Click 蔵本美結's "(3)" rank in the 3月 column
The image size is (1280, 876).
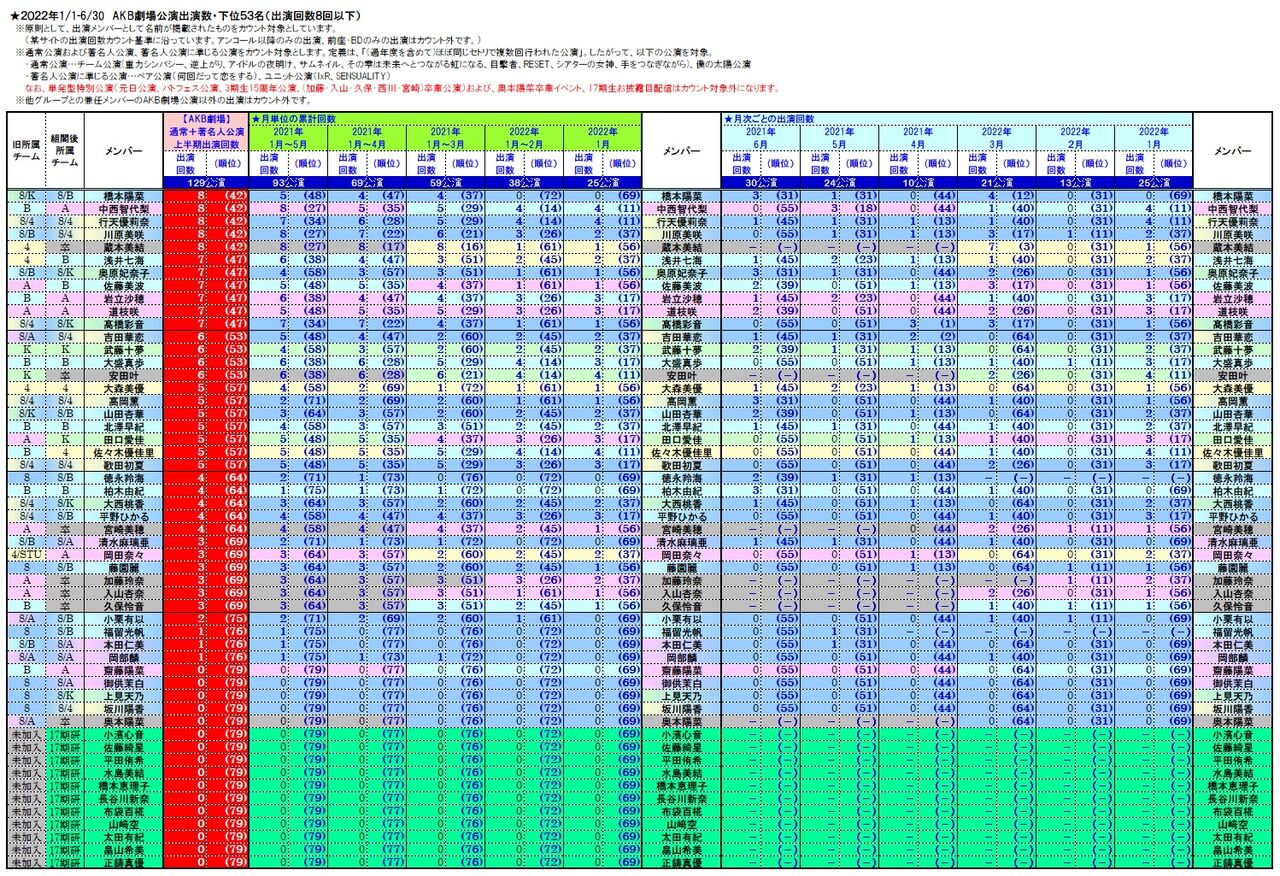tap(1018, 246)
